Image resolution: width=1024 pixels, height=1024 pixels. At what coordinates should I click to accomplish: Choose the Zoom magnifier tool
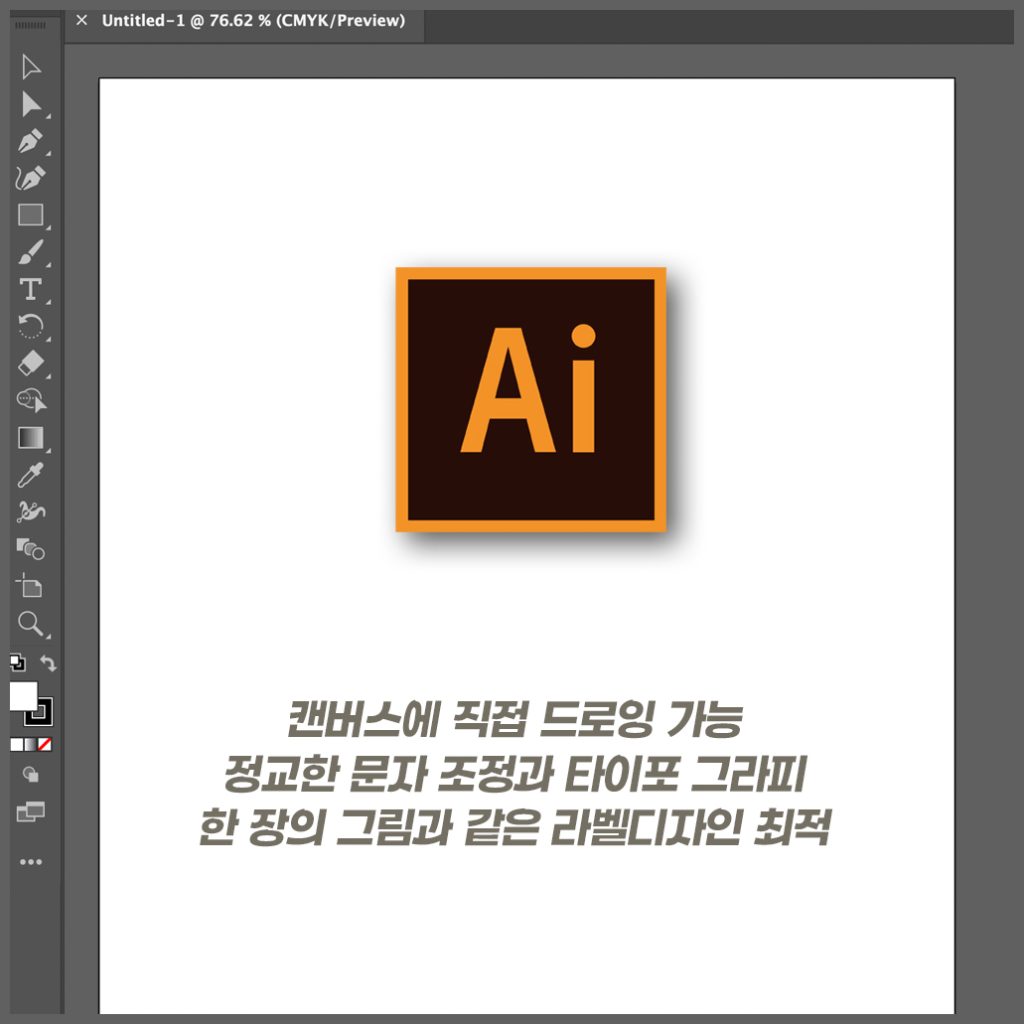pyautogui.click(x=31, y=623)
